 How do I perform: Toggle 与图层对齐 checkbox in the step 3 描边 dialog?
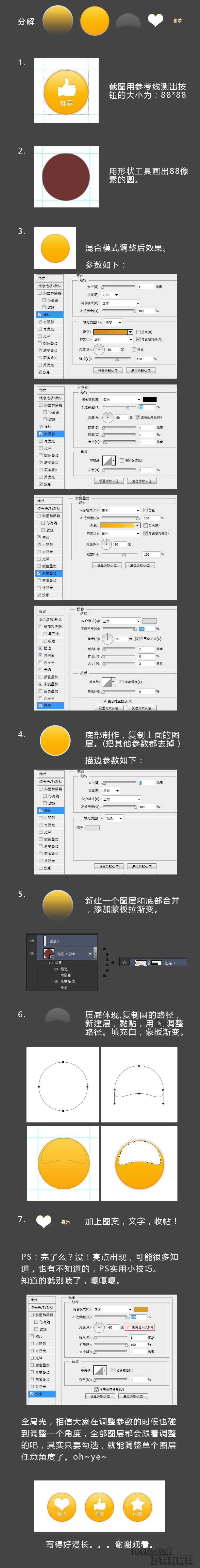point(139,339)
